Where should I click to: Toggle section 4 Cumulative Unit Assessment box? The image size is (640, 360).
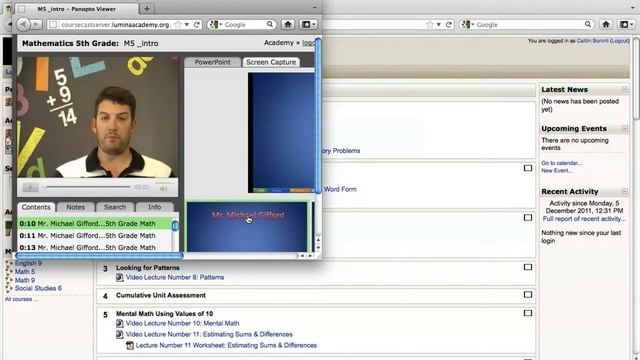click(528, 295)
